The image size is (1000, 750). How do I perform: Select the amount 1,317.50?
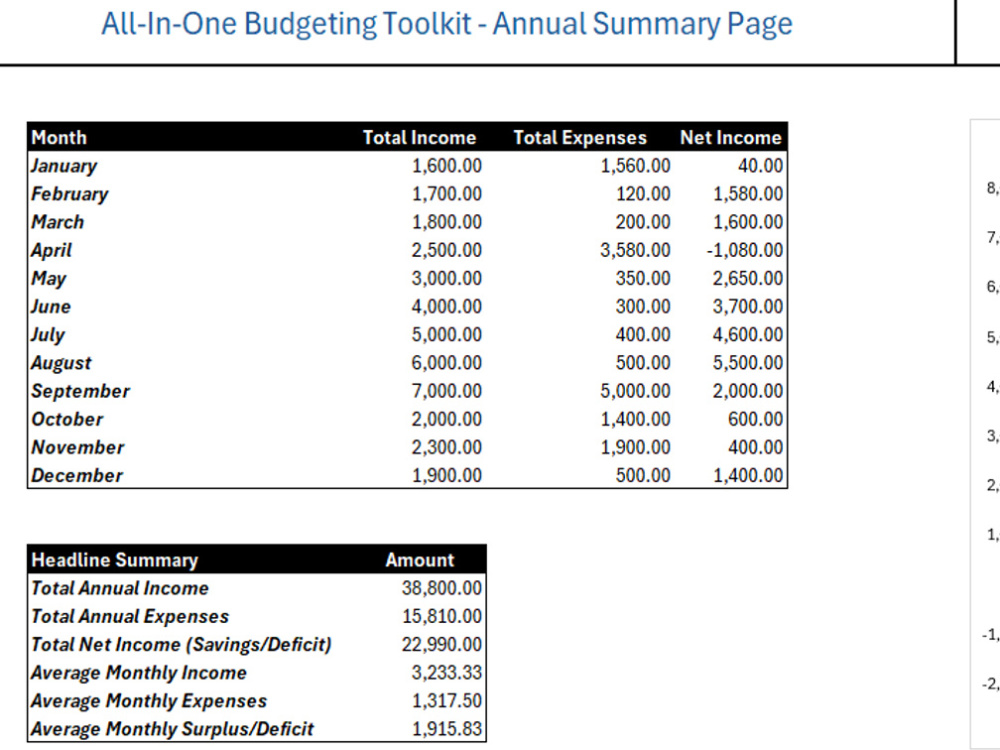(x=446, y=700)
